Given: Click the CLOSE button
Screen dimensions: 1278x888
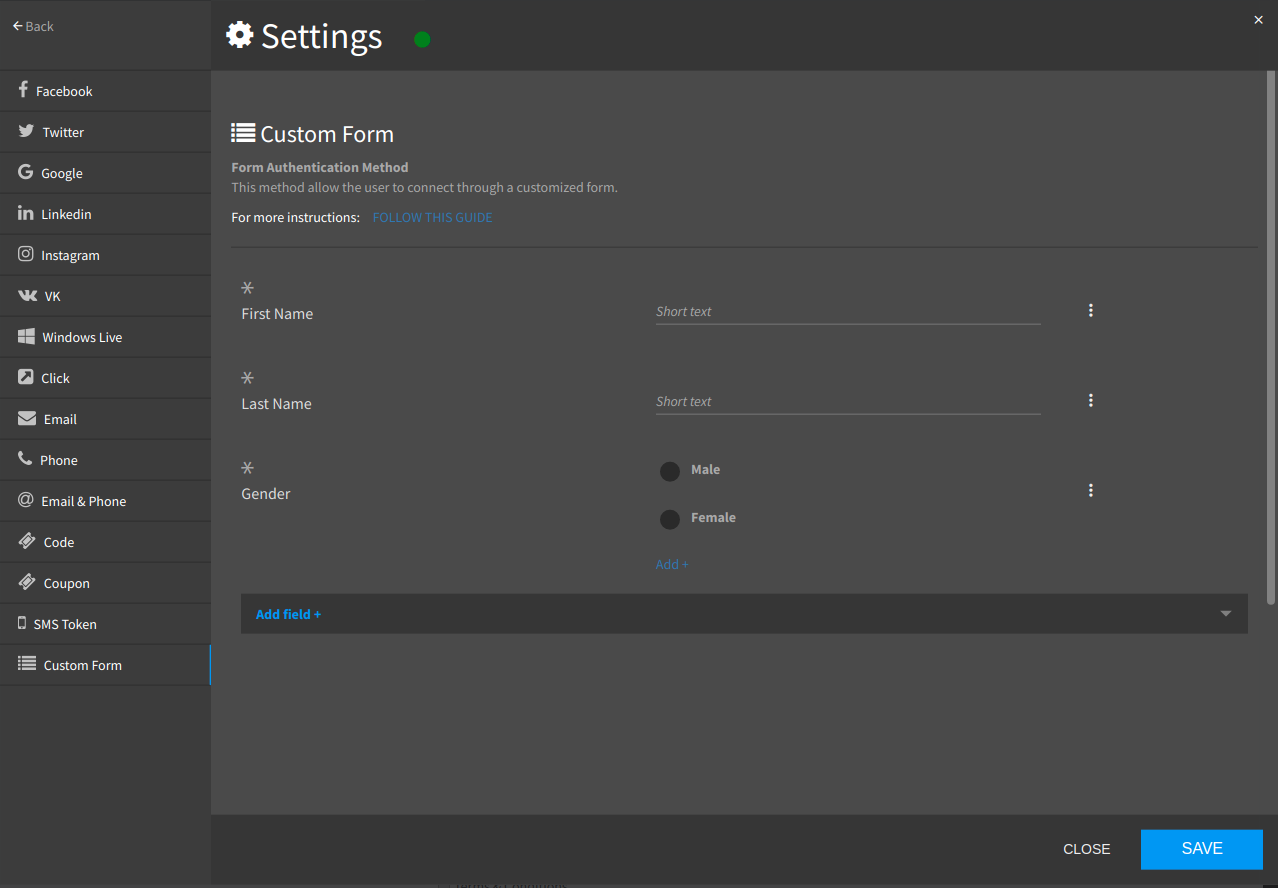Looking at the screenshot, I should [1086, 849].
